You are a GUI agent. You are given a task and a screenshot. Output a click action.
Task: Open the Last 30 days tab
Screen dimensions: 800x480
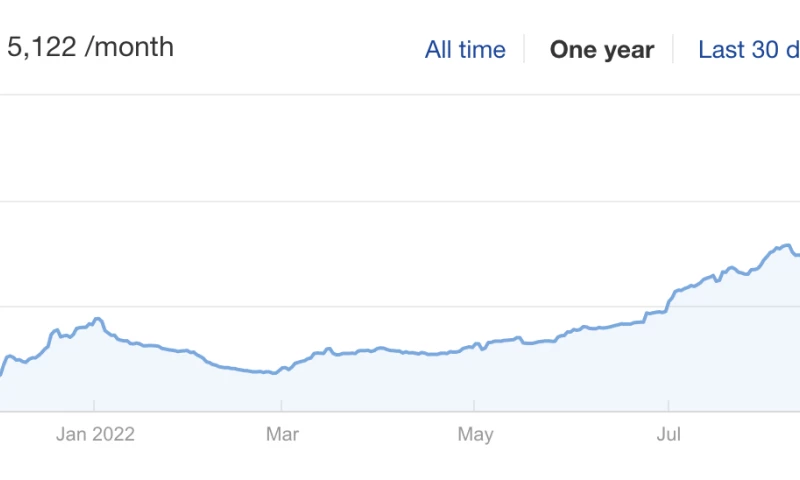click(x=749, y=49)
